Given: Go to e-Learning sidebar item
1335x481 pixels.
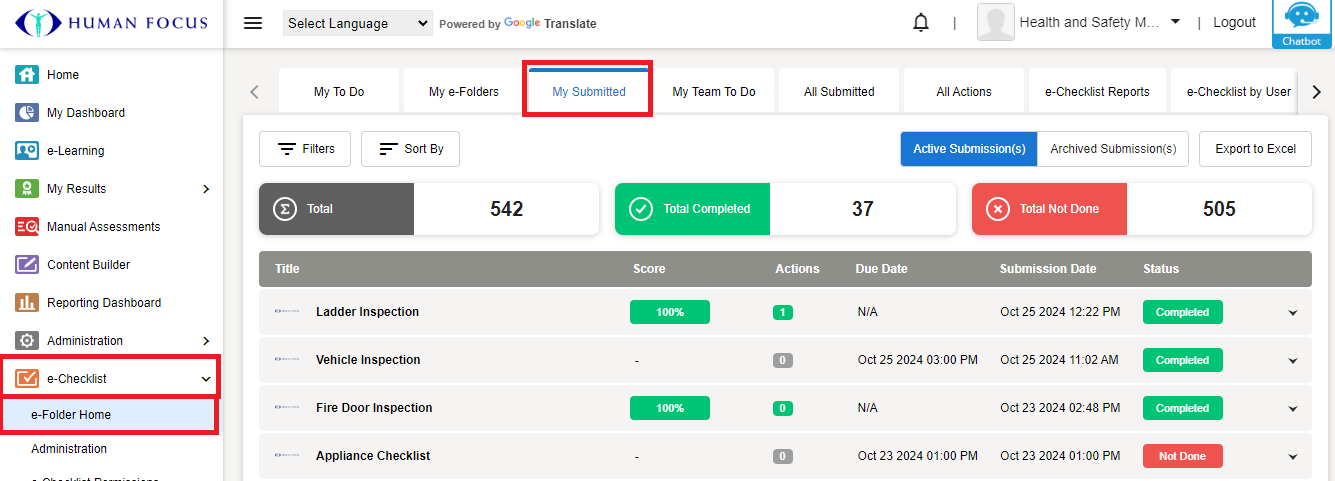Looking at the screenshot, I should point(75,151).
